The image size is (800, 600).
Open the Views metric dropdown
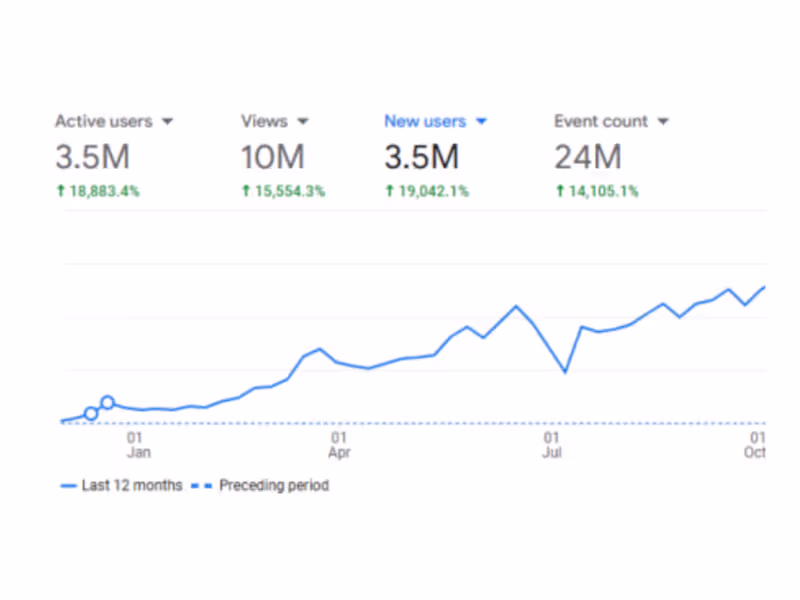pyautogui.click(x=303, y=121)
